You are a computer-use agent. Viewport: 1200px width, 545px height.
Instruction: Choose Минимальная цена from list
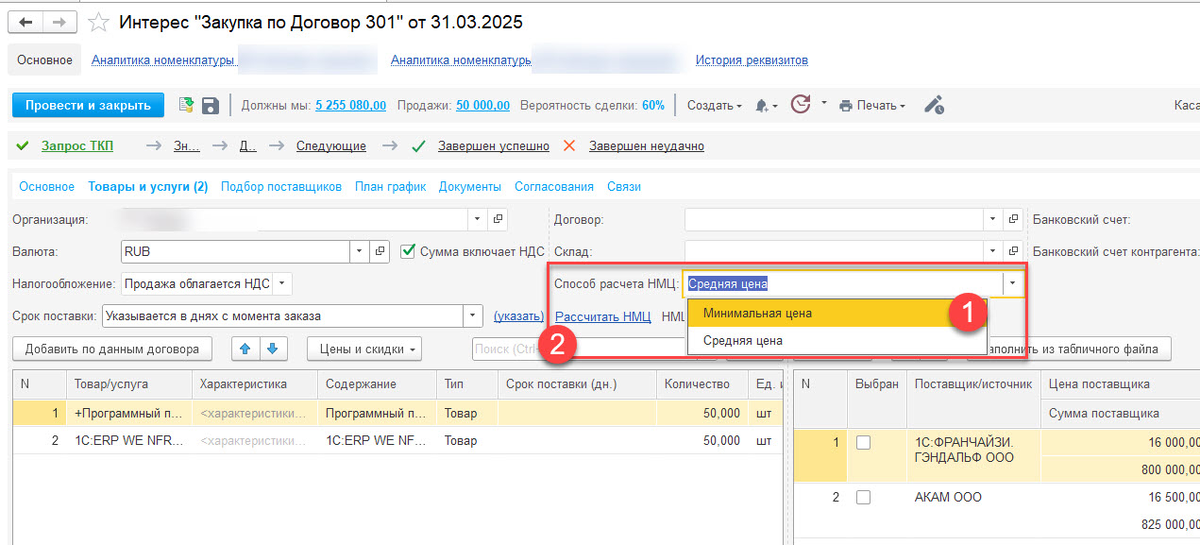(837, 313)
